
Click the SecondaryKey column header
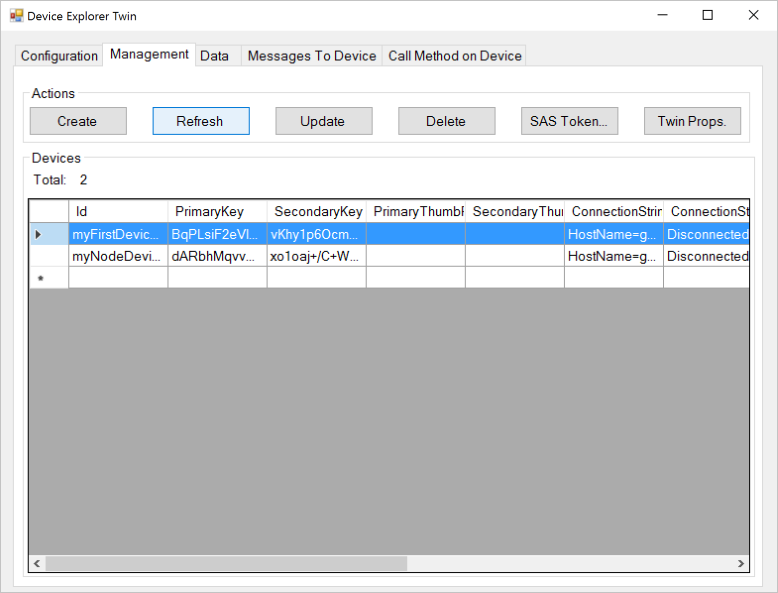point(317,211)
